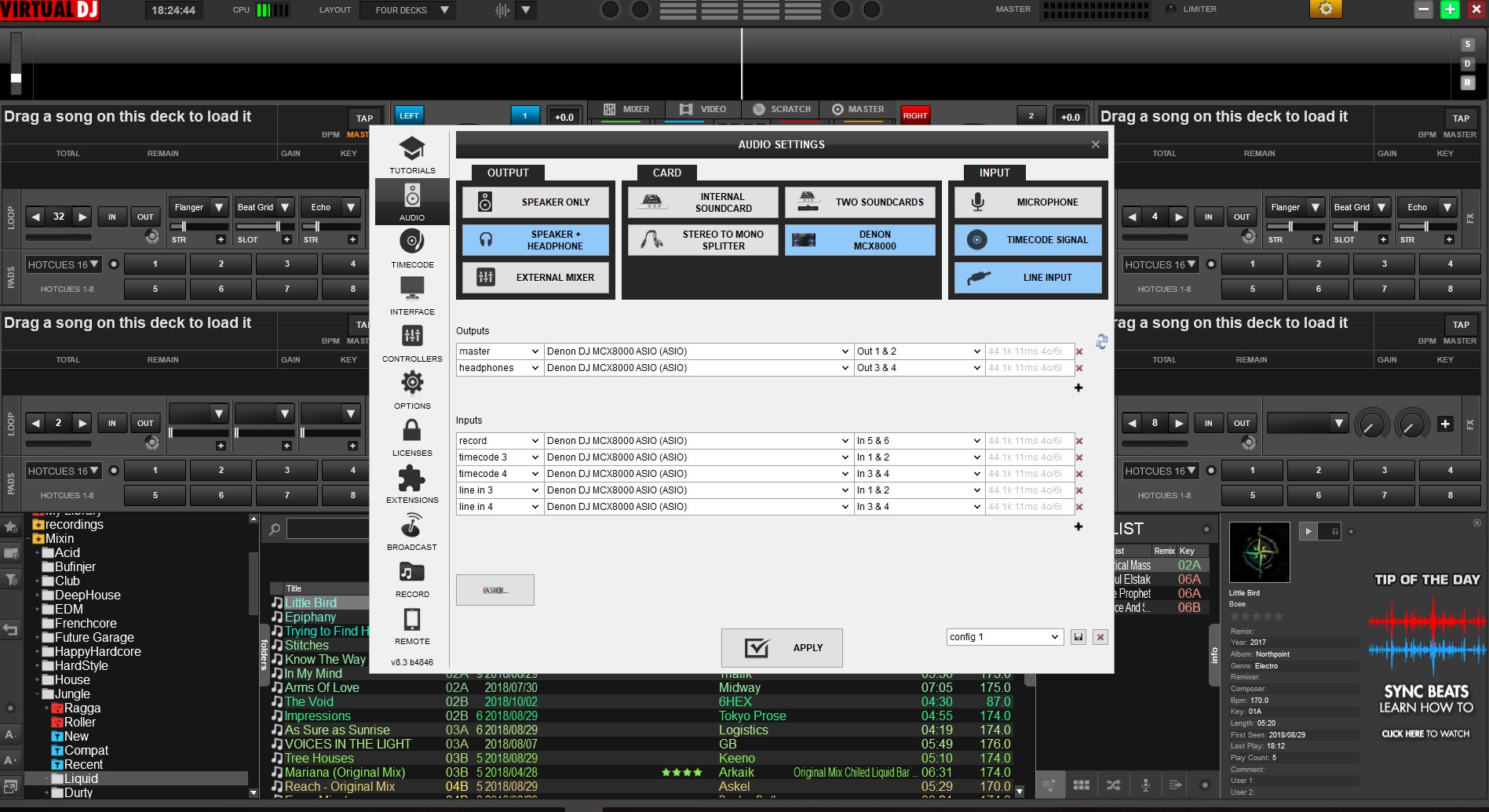Open the record input In 5 & 6 dropdown
This screenshot has height=812, width=1489.
tap(918, 441)
